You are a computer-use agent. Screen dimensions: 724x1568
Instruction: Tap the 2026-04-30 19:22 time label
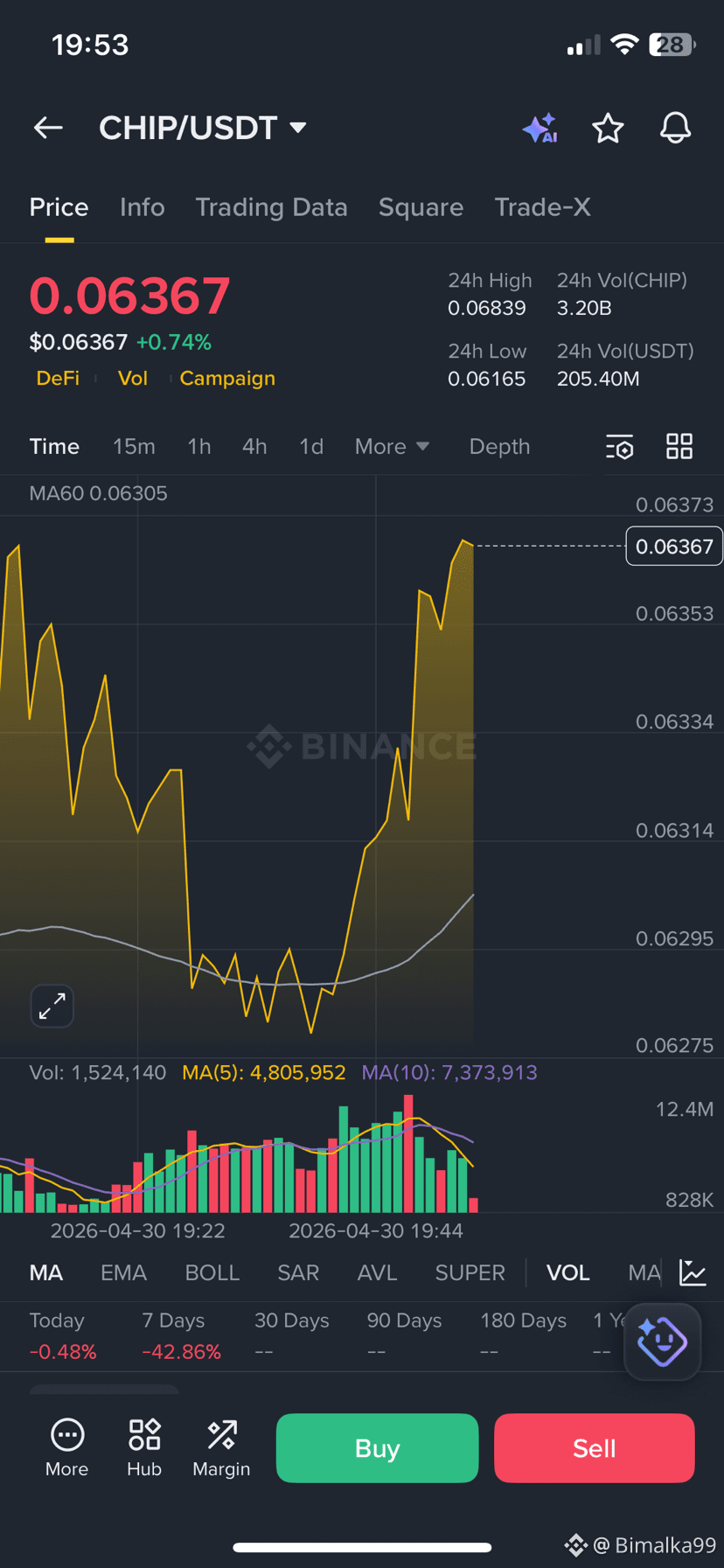[x=138, y=1230]
